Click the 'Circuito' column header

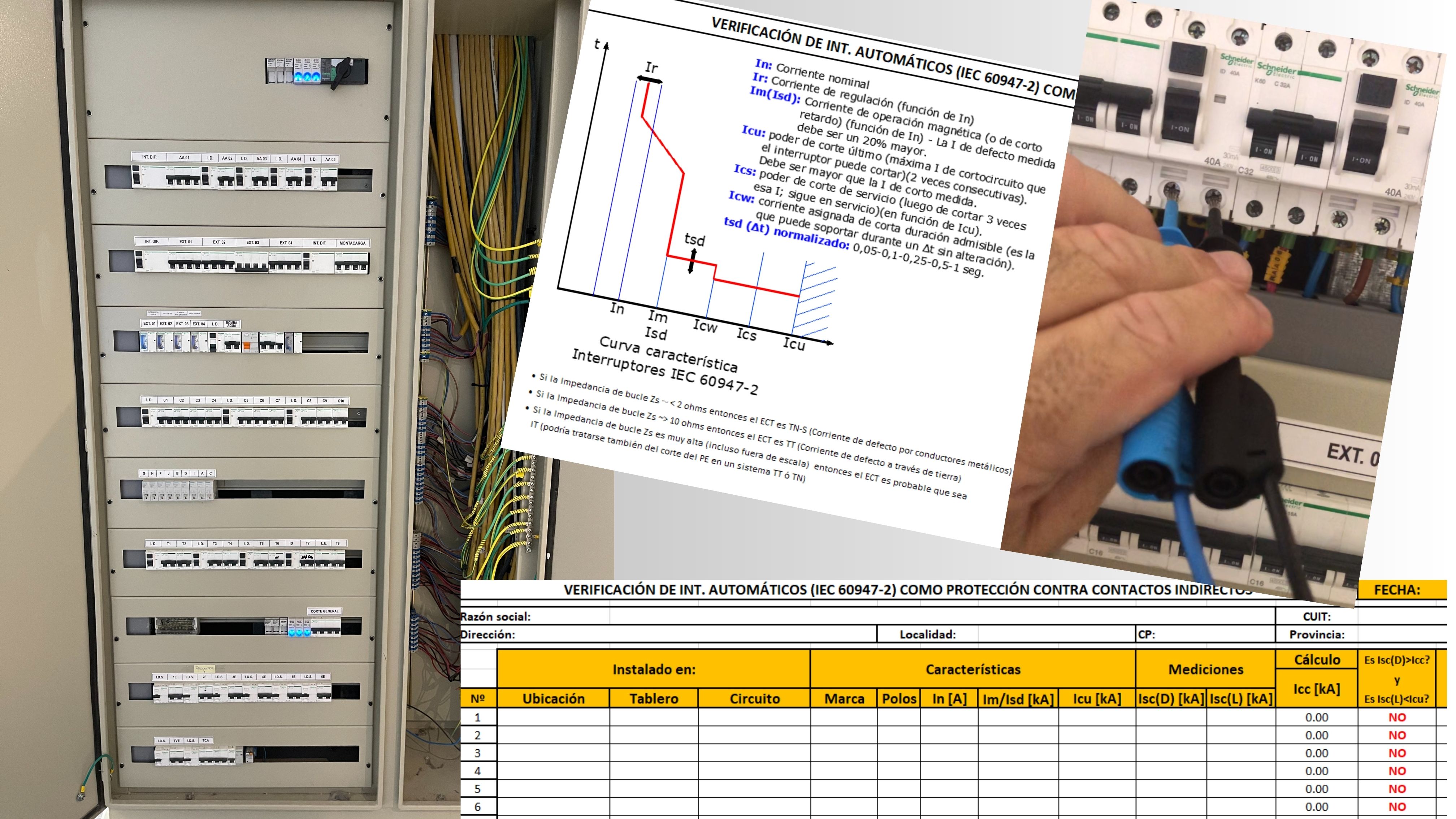pyautogui.click(x=755, y=699)
